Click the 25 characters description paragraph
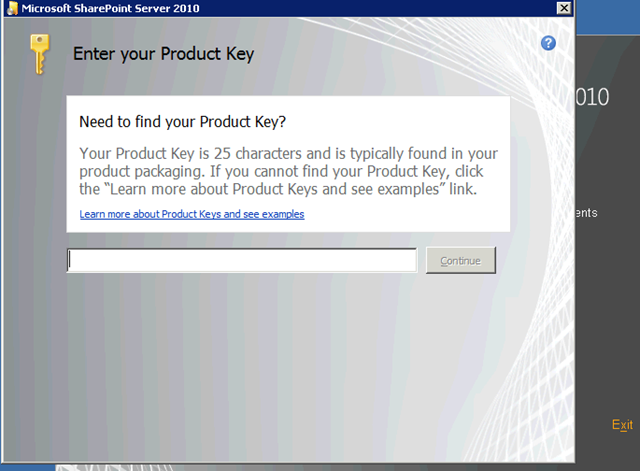 287,171
